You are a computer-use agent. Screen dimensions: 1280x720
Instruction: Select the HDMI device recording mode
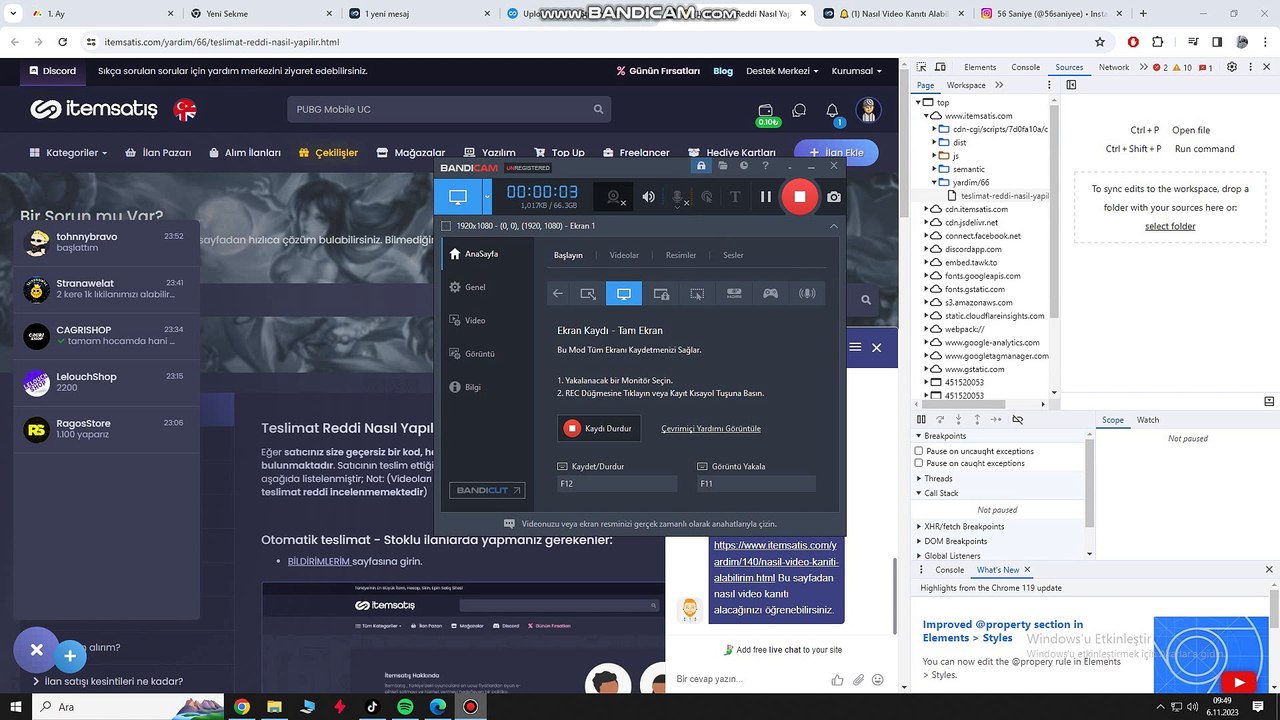coord(734,294)
